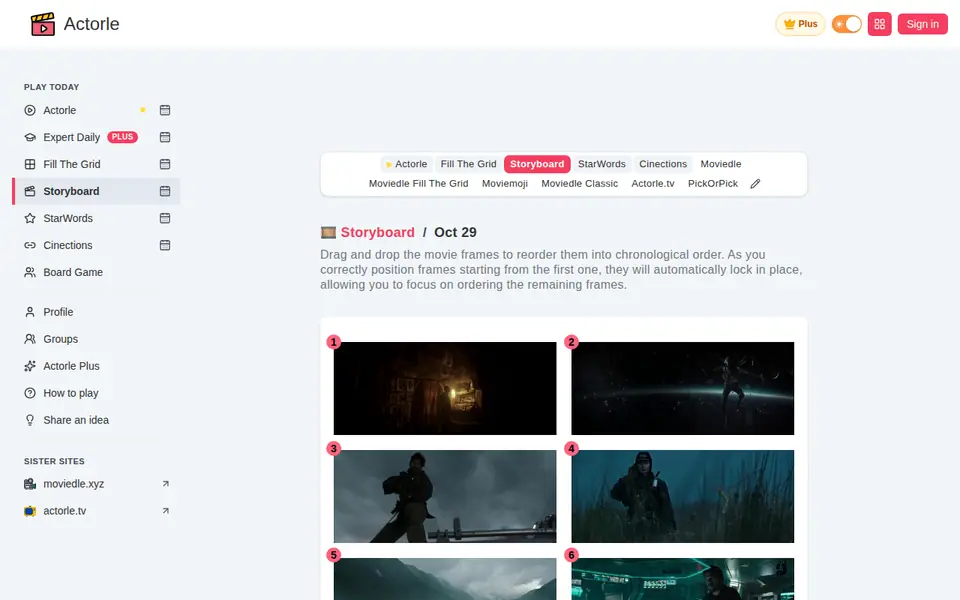Open the games grid menu icon

point(879,24)
